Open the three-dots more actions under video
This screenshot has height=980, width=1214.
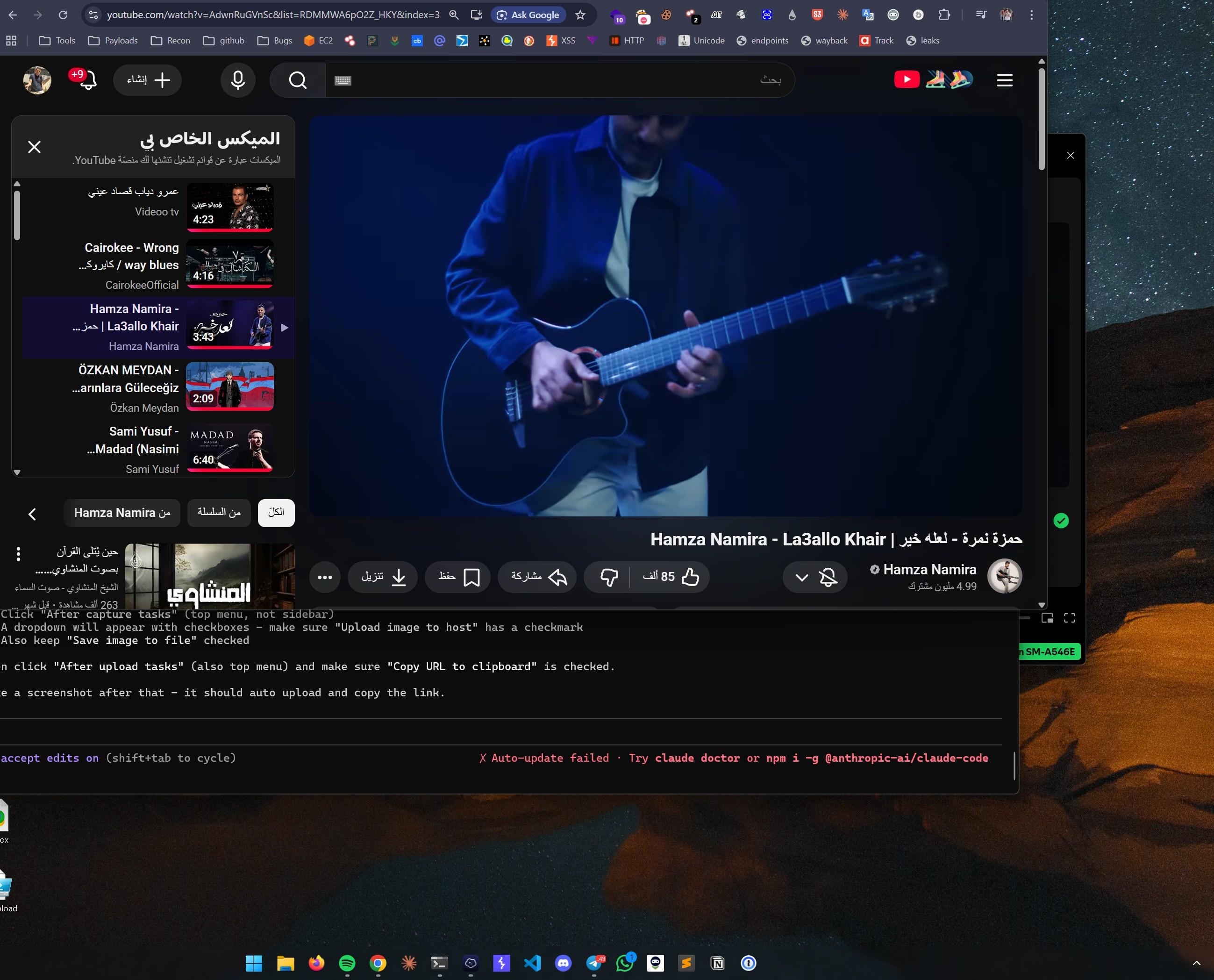324,577
